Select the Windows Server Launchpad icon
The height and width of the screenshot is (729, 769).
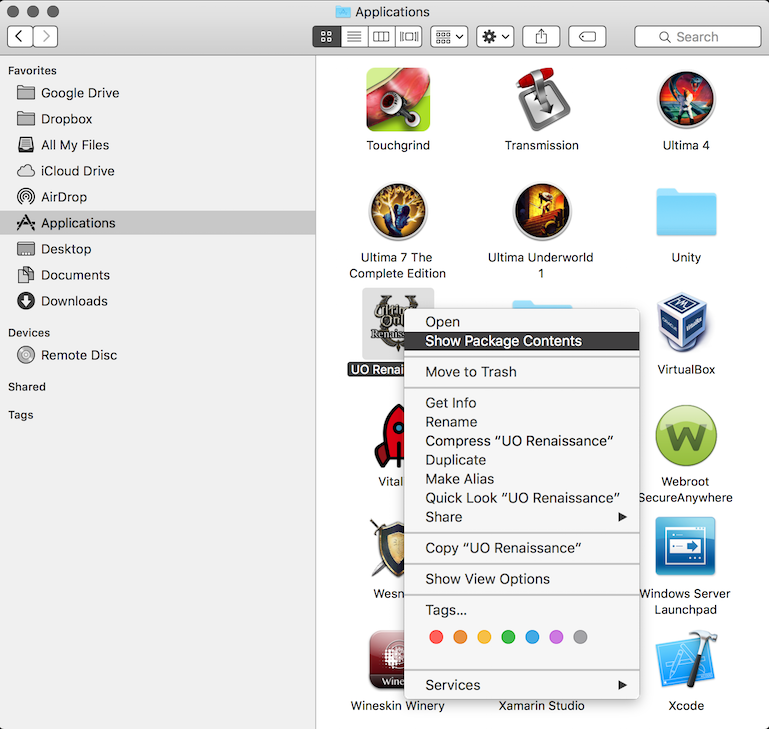(x=686, y=546)
